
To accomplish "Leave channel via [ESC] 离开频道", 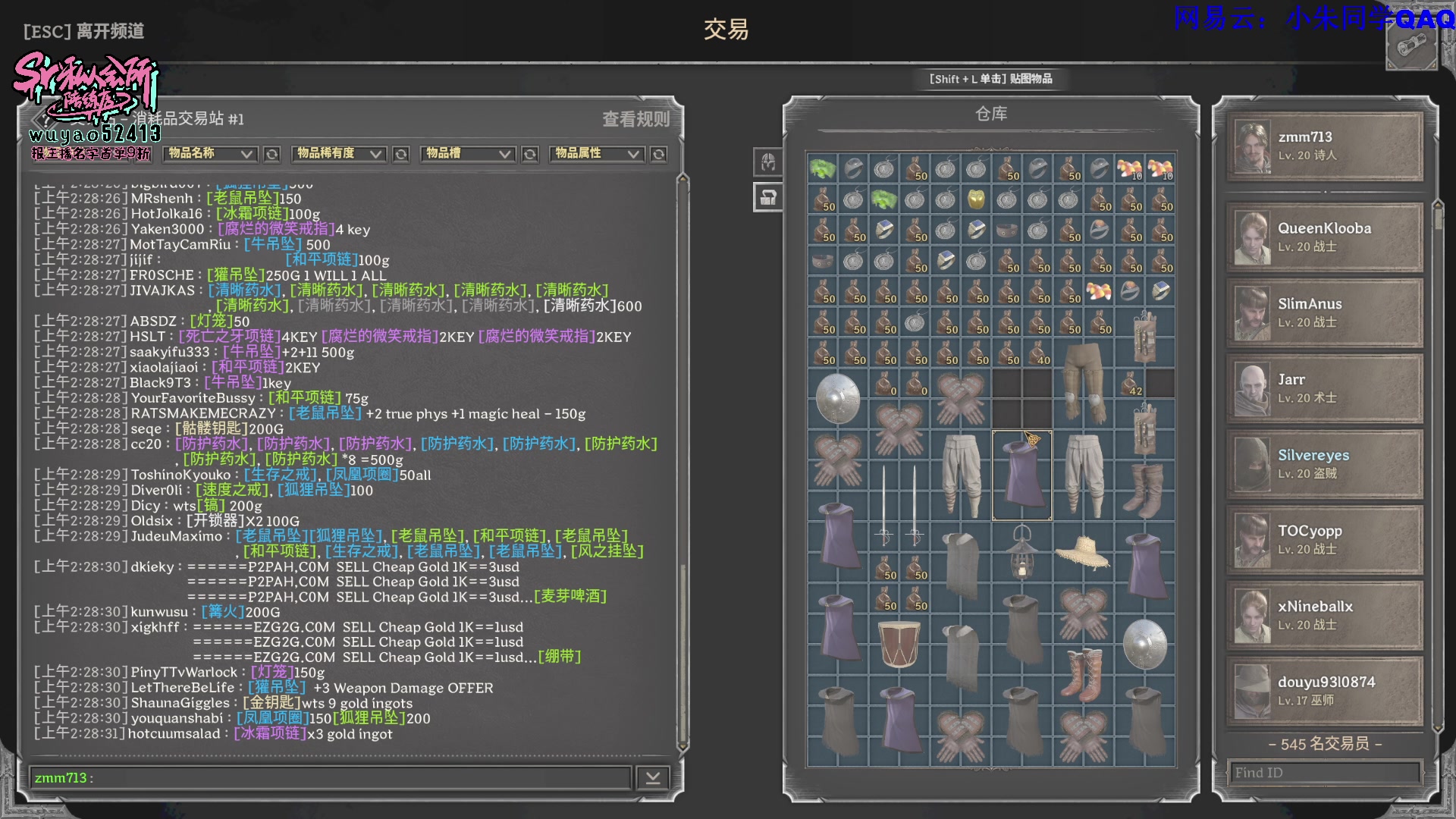I will point(83,31).
